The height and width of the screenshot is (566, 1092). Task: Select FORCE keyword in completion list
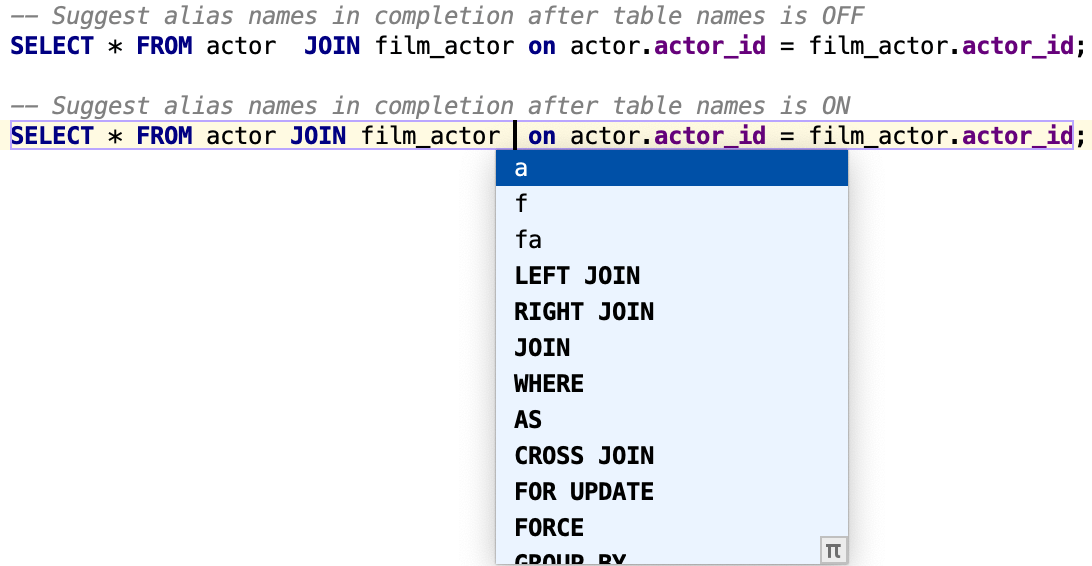[671, 528]
